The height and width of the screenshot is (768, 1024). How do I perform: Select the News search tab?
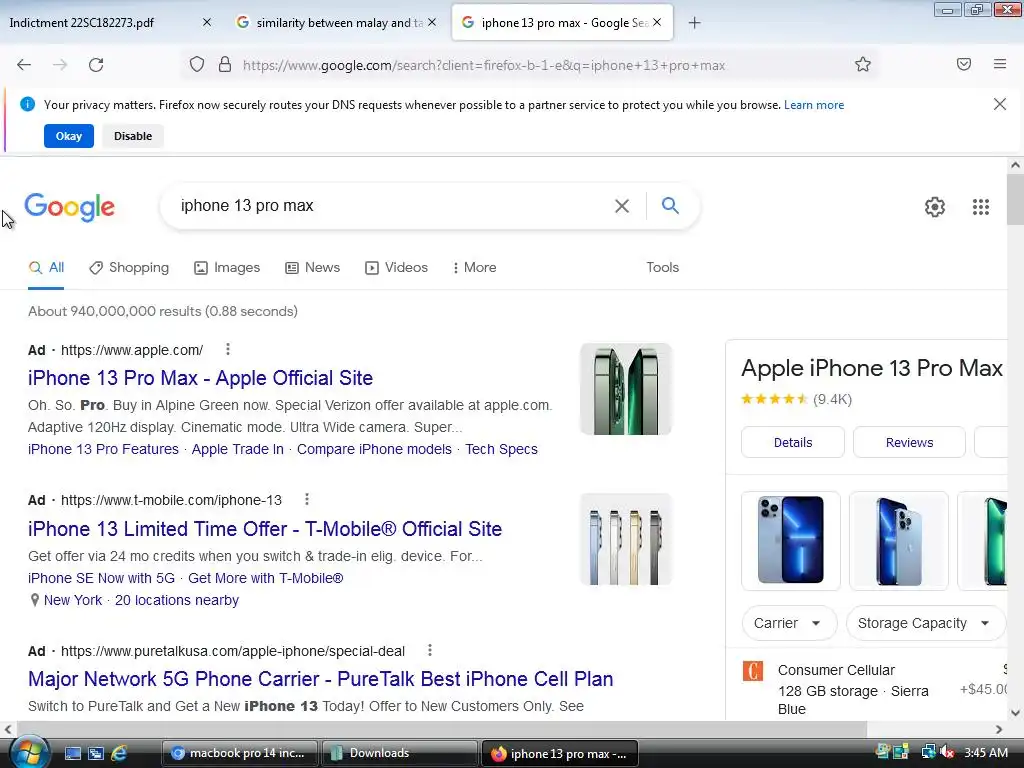coord(313,268)
